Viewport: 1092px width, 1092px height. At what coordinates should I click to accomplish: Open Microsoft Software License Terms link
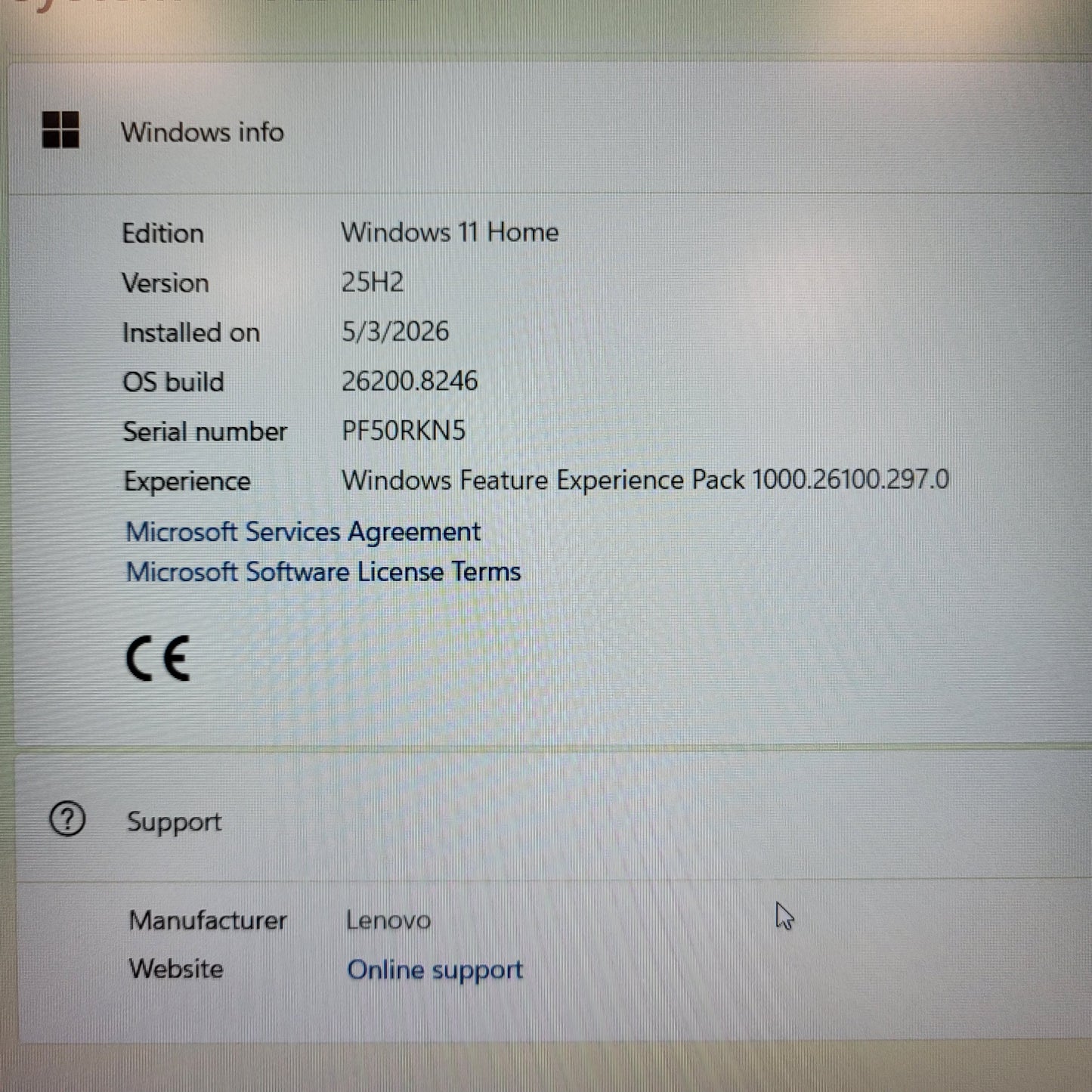click(323, 572)
